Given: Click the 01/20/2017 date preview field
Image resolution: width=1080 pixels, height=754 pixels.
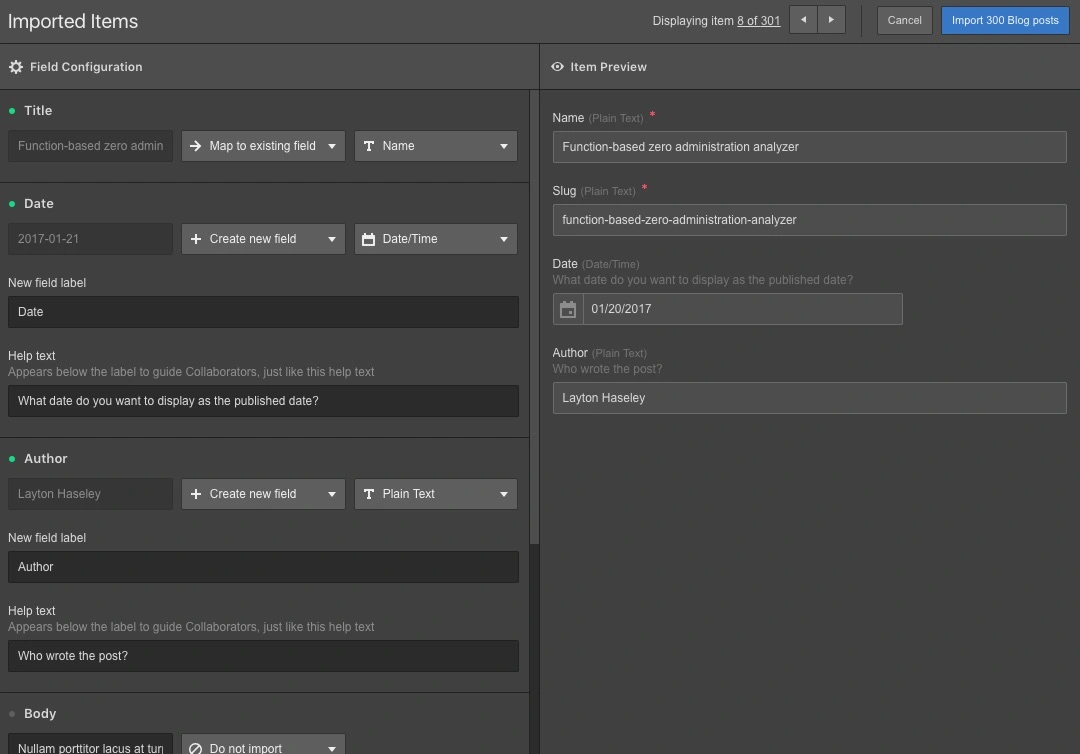Looking at the screenshot, I should (x=742, y=309).
